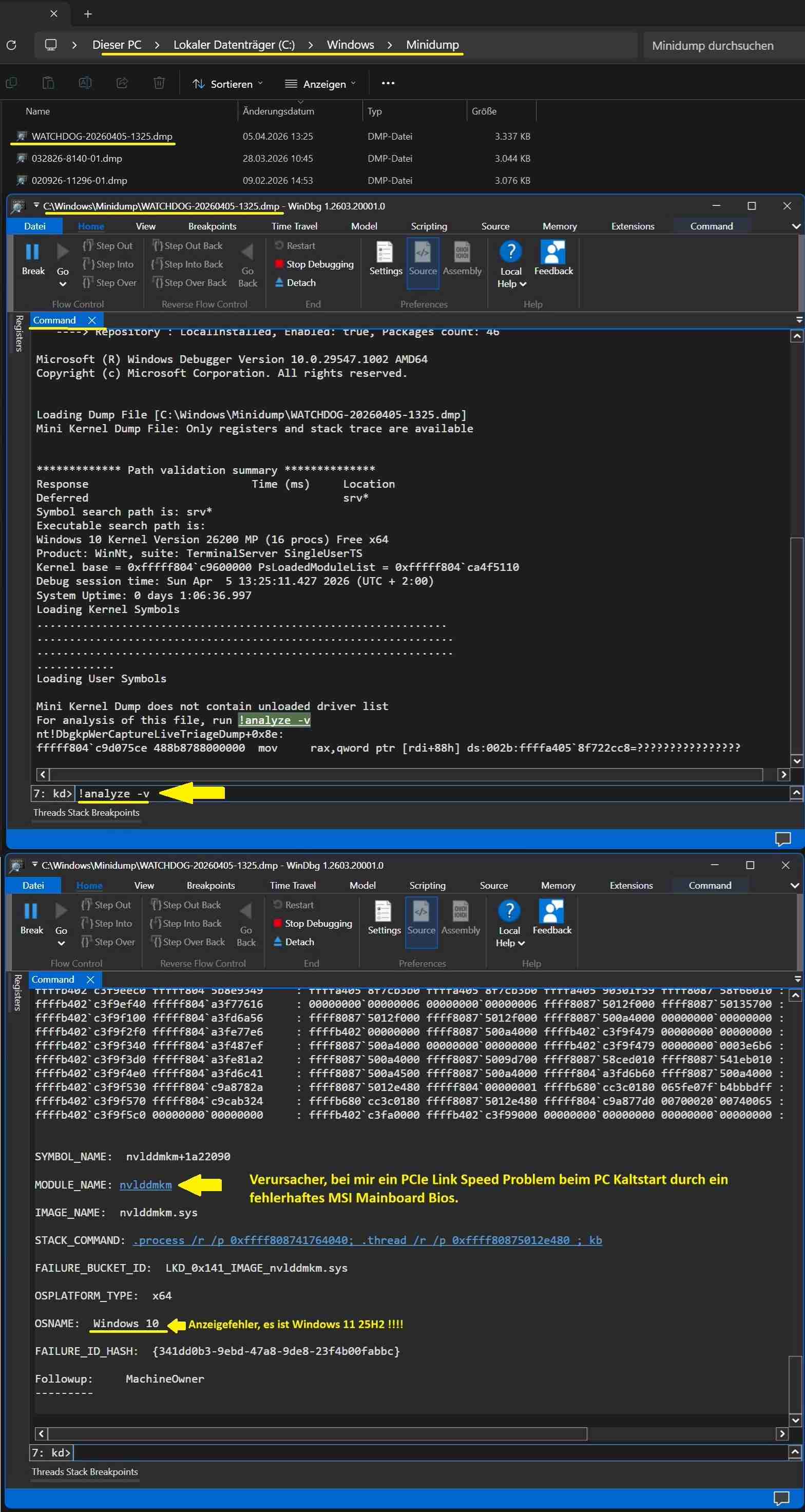
Task: Click Detach in upper WinDbg window
Action: 295,282
